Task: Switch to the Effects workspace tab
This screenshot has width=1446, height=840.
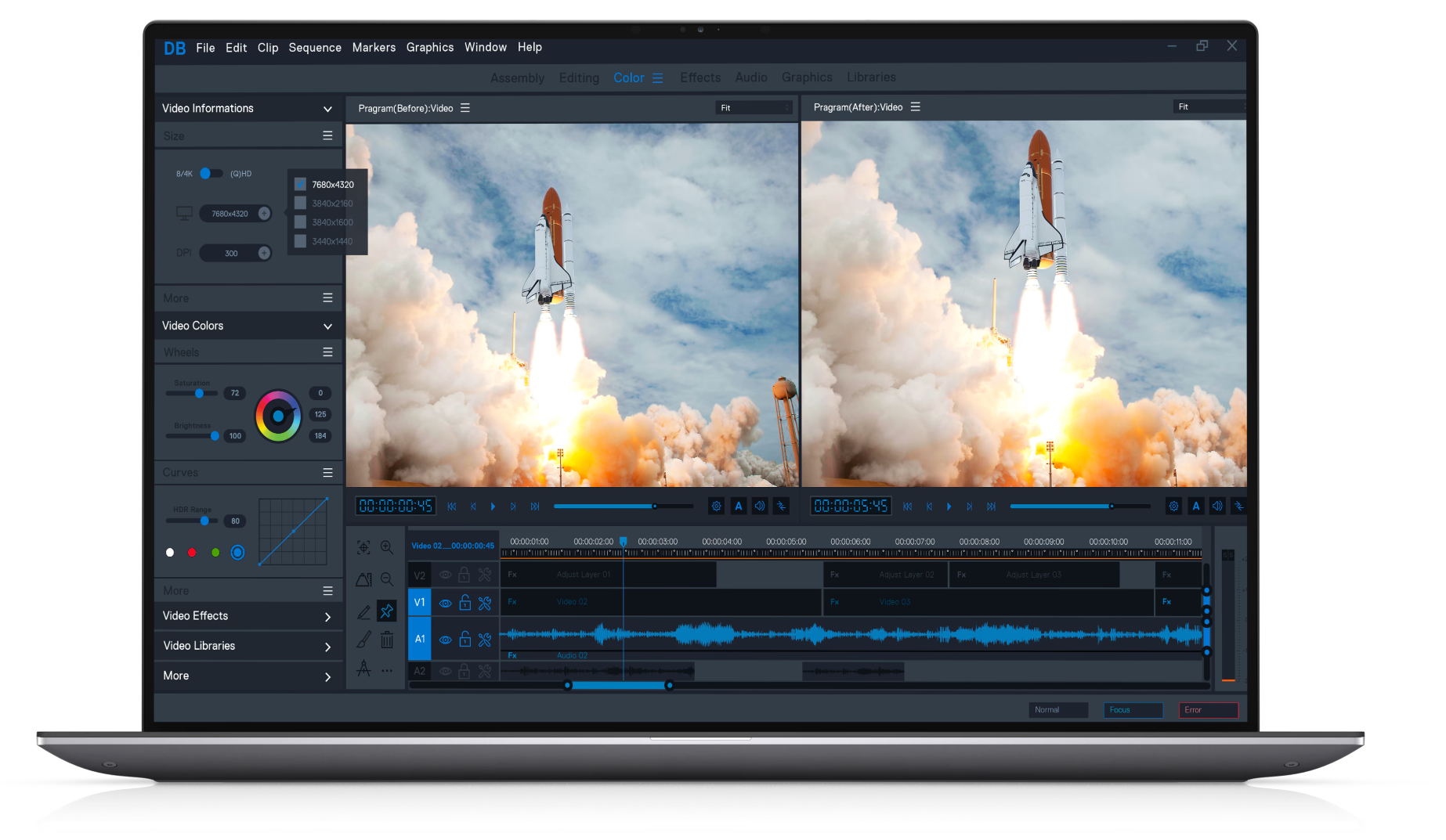Action: 700,78
